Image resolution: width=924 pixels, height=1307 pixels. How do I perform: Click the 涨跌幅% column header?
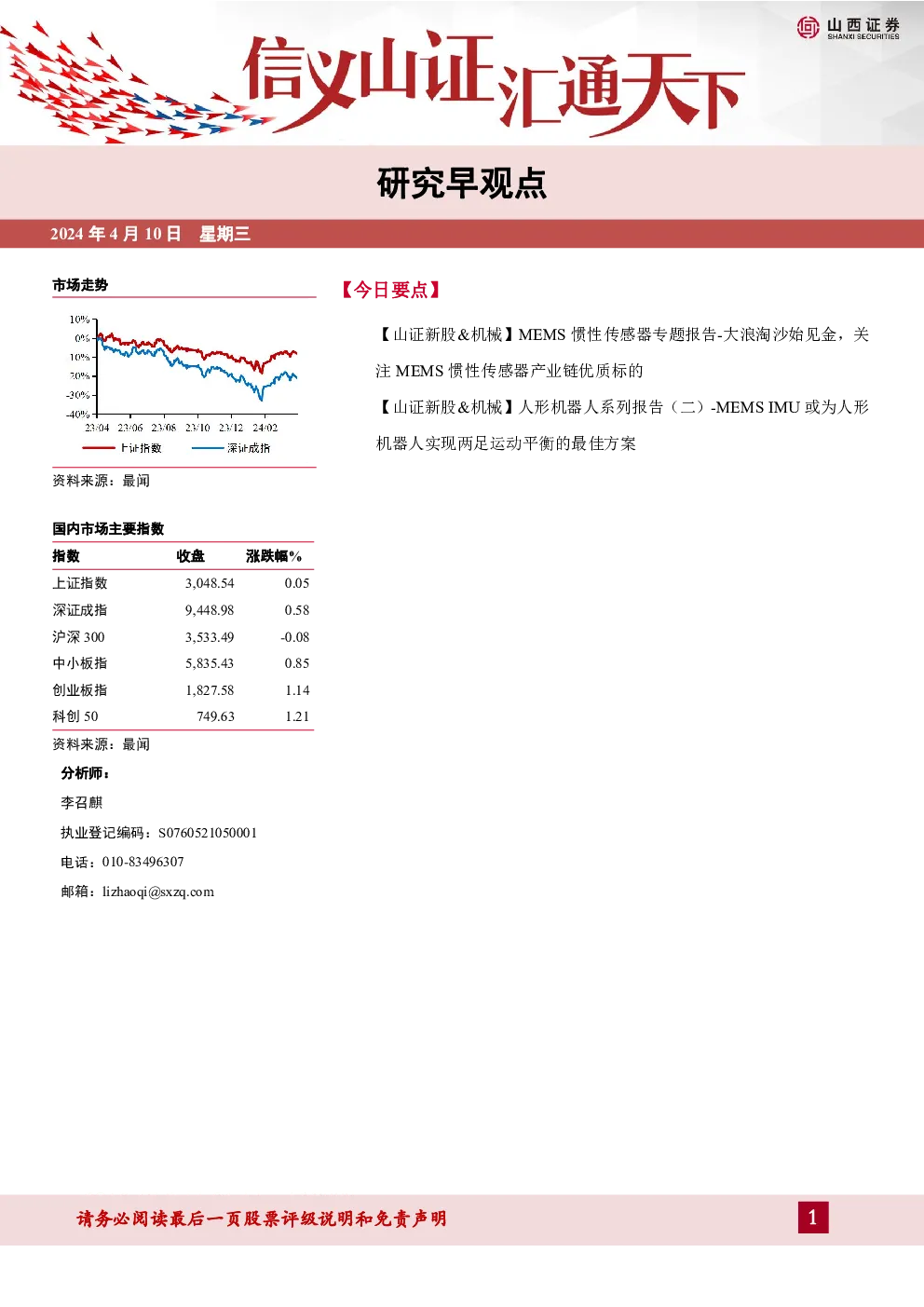(x=274, y=556)
